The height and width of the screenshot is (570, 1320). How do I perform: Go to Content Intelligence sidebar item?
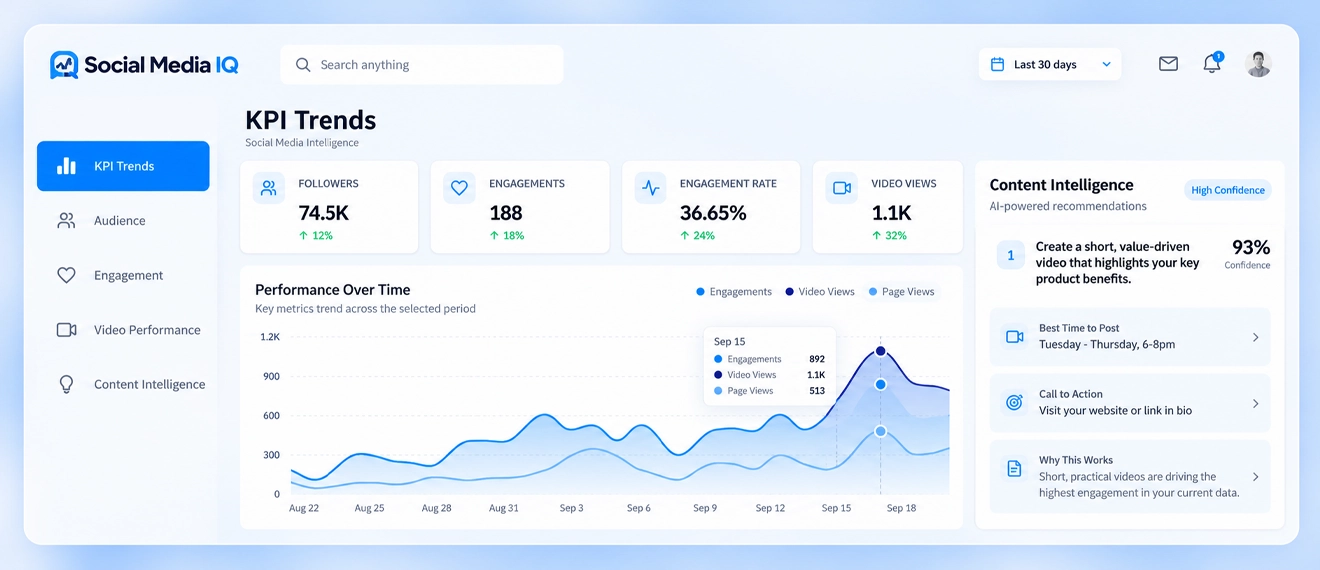coord(123,384)
